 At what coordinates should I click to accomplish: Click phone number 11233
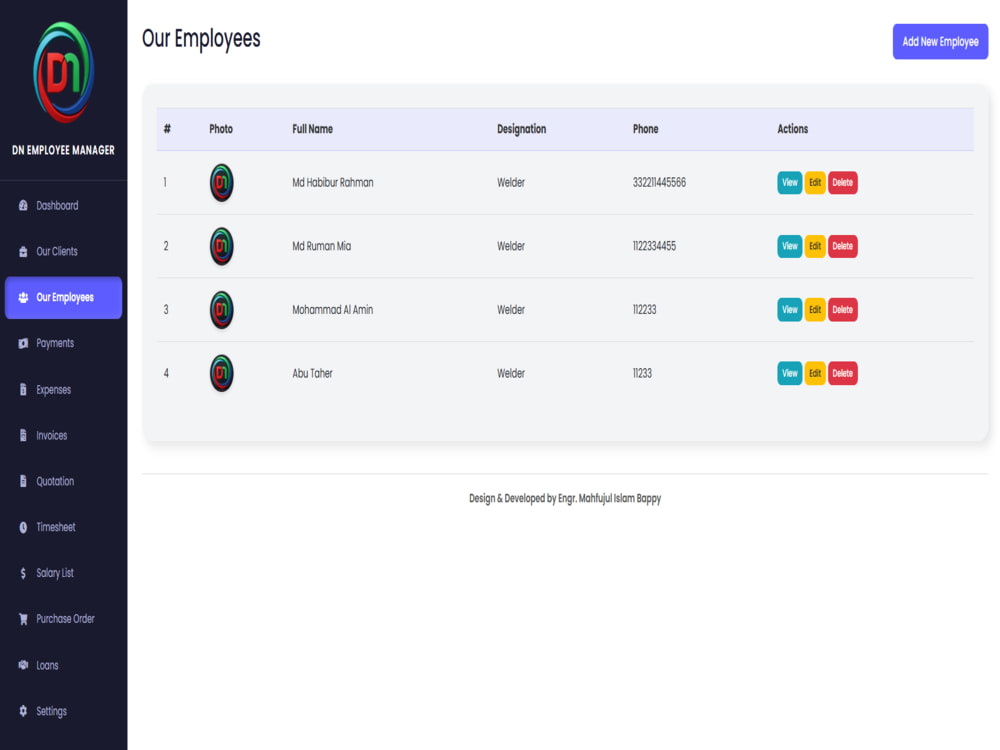[x=642, y=373]
